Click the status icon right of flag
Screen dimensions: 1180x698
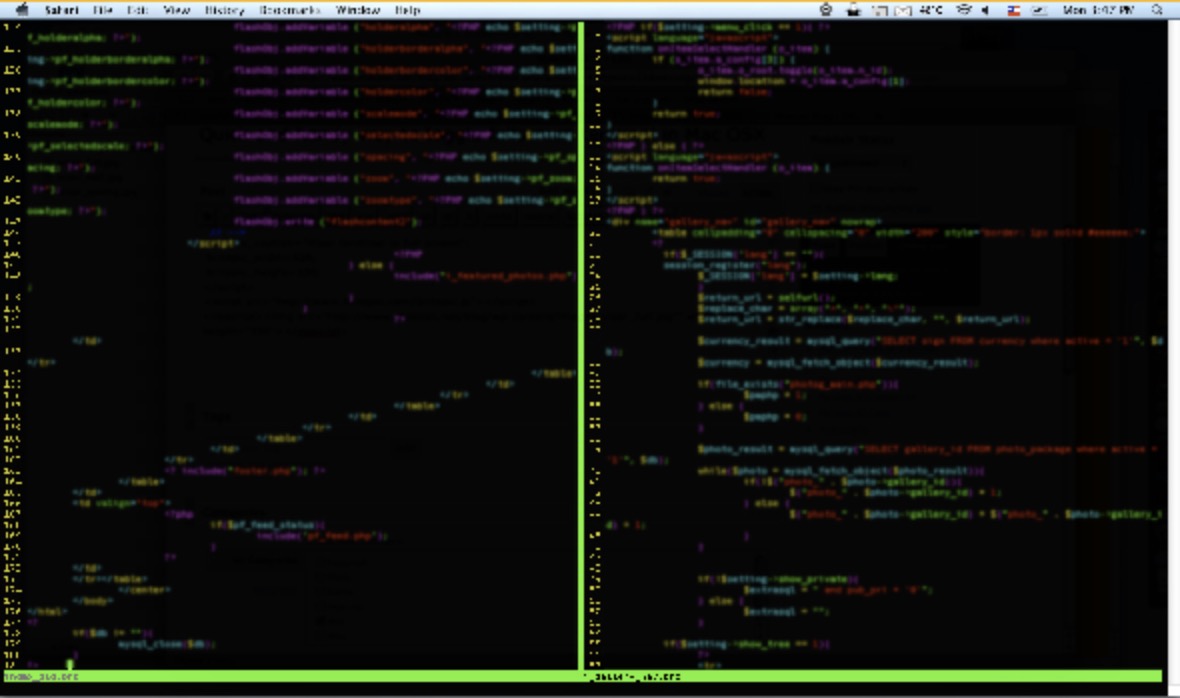[1039, 10]
